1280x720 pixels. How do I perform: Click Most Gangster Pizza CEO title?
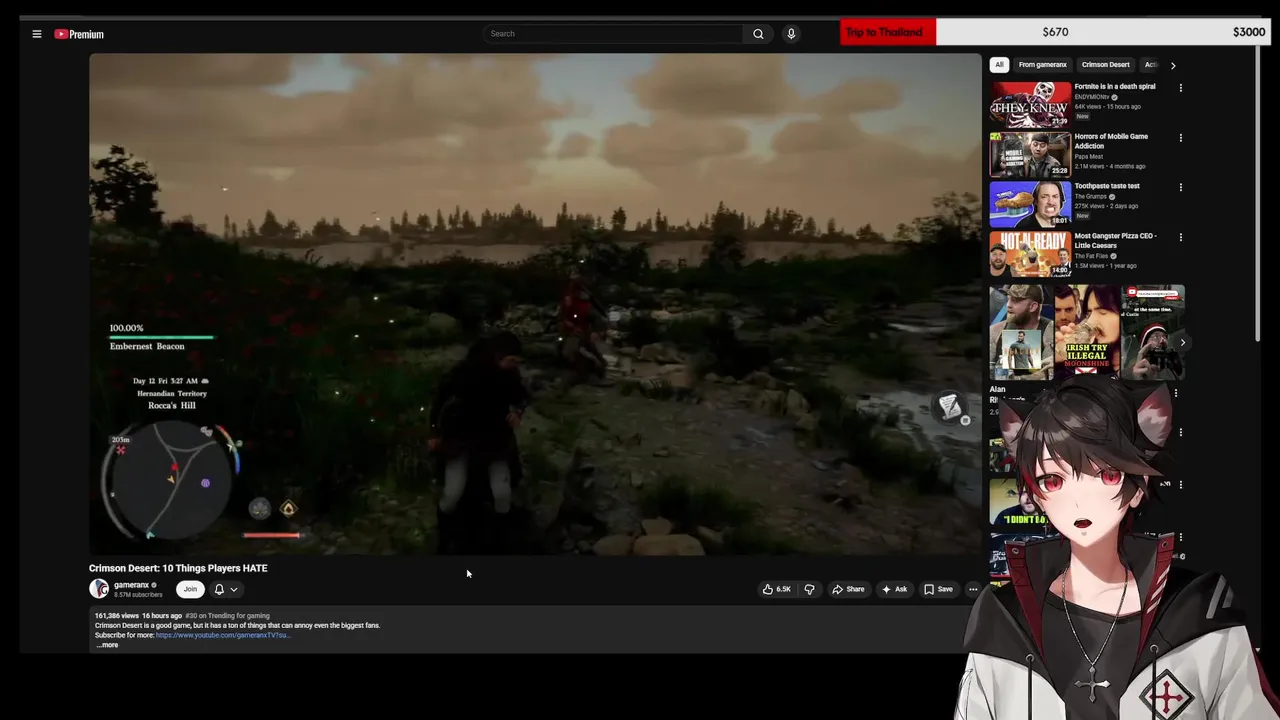1115,240
